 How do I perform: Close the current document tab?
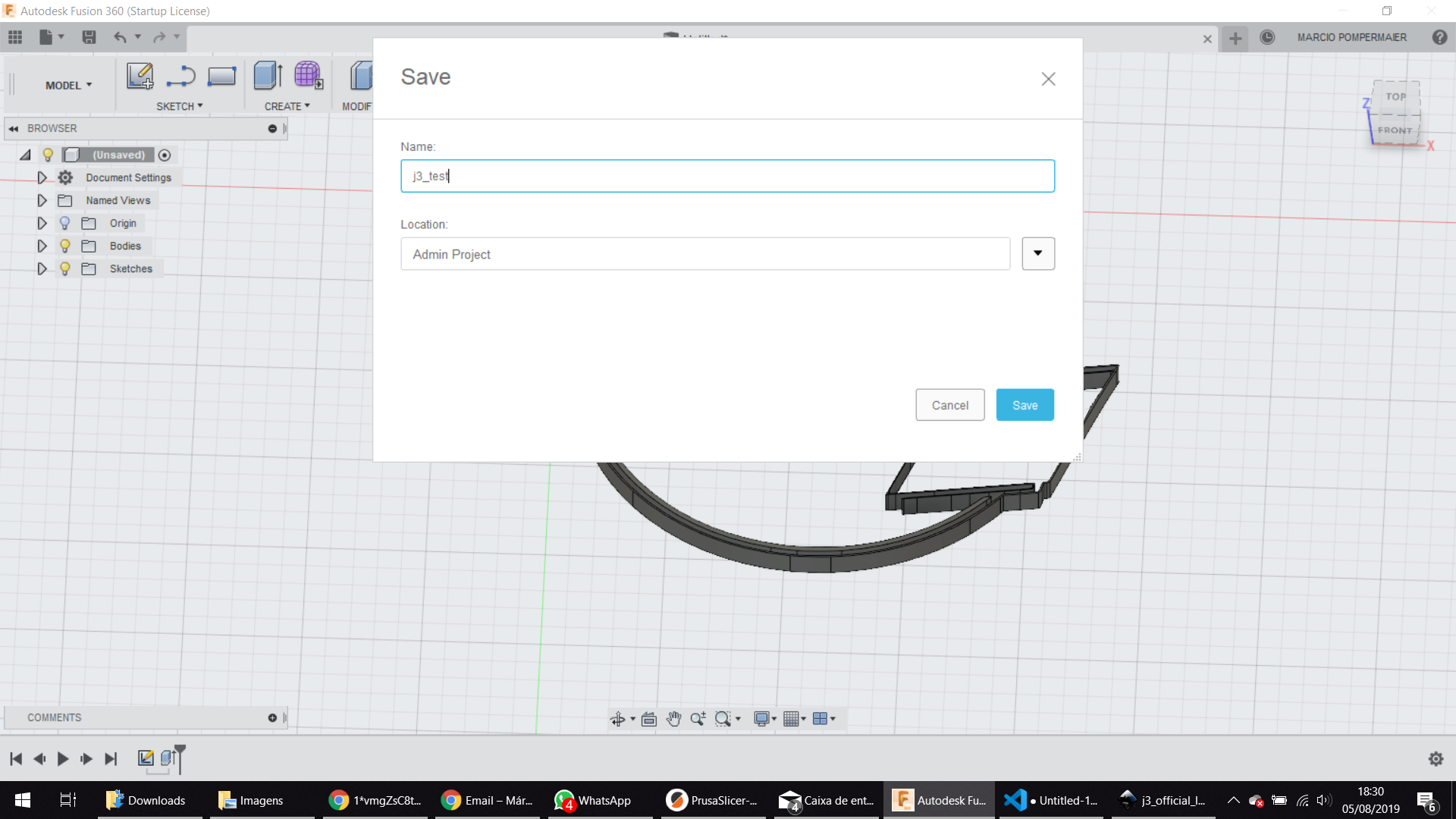pos(1207,39)
